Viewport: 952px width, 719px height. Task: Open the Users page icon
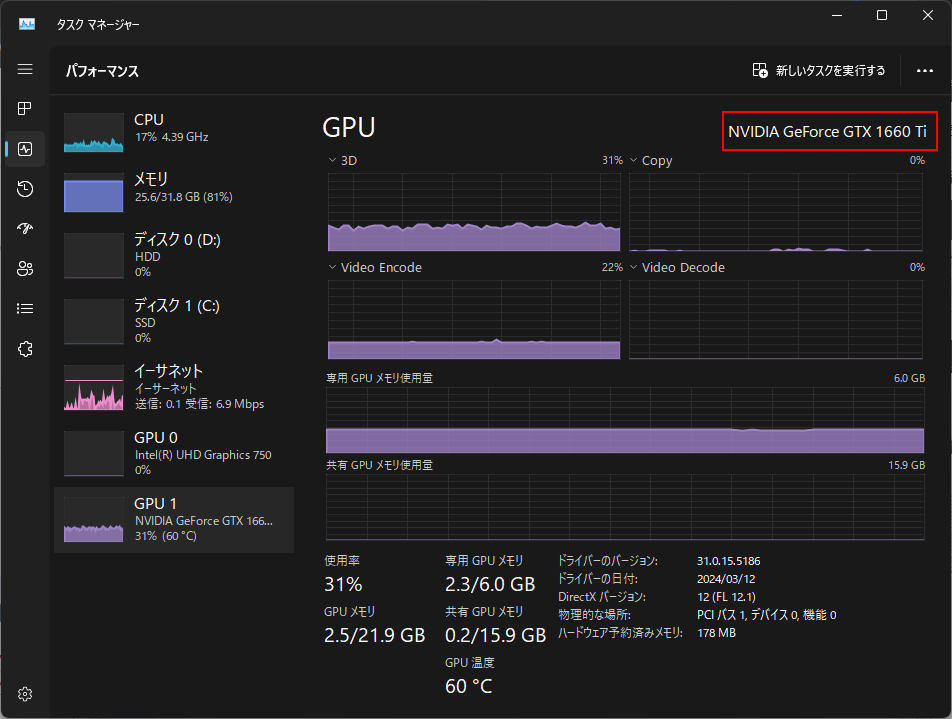coord(25,268)
